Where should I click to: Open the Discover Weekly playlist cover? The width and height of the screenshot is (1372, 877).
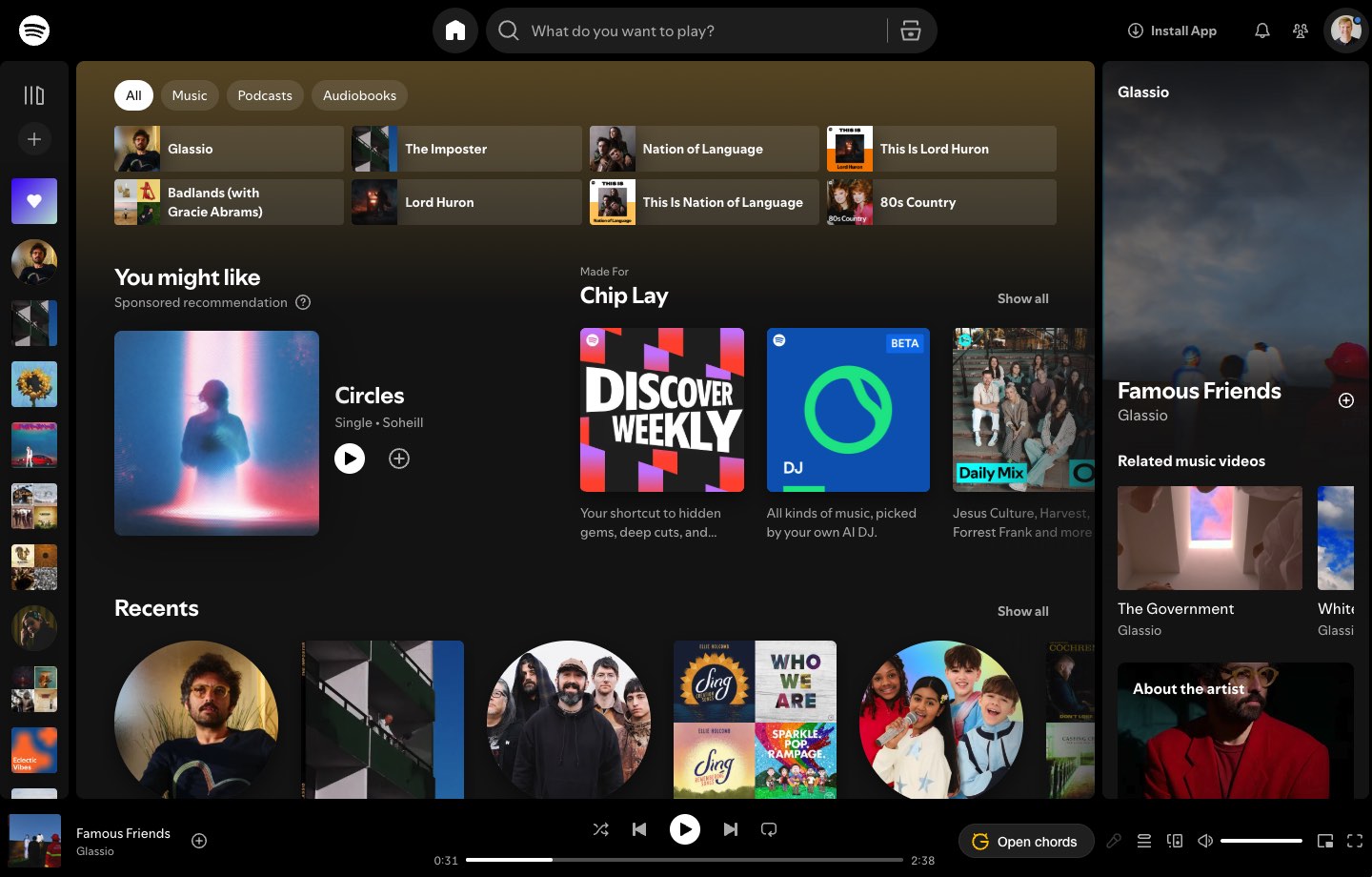[x=662, y=410]
